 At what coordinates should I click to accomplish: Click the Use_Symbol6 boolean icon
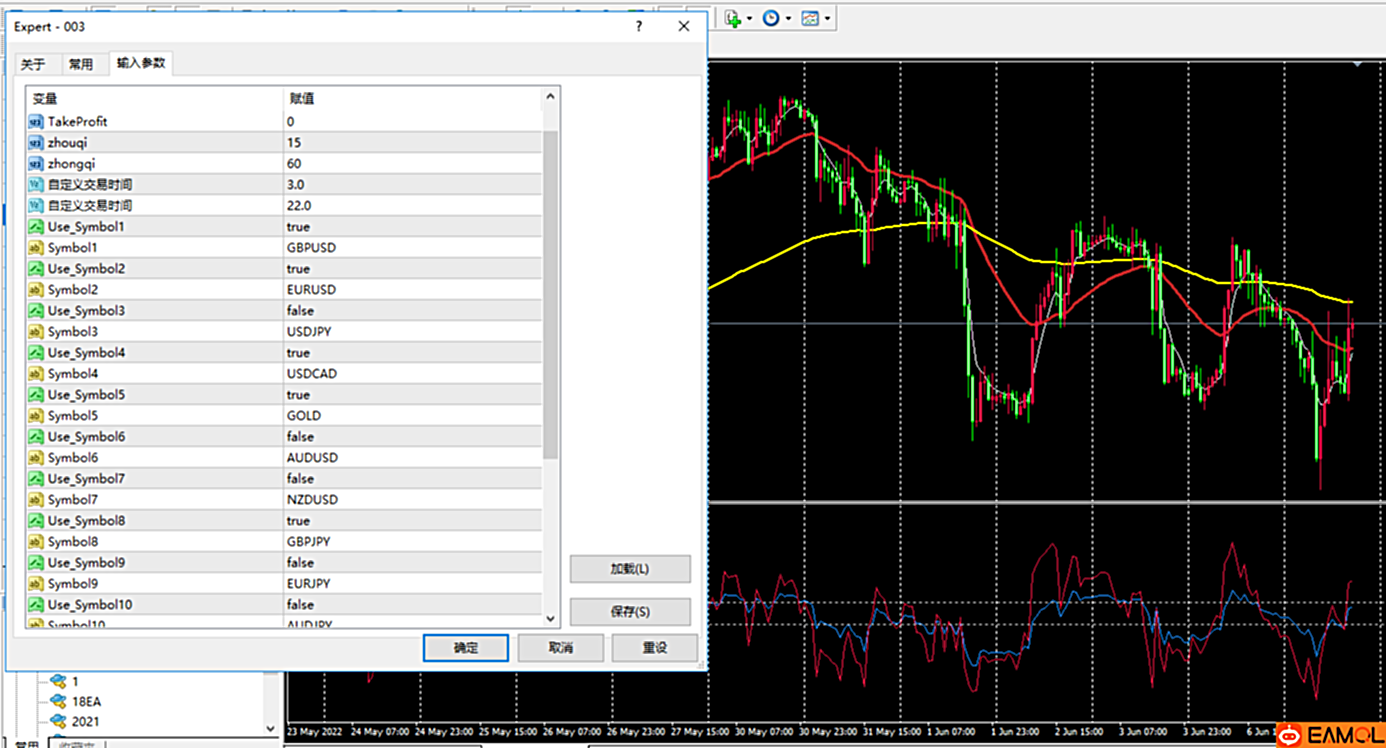36,436
